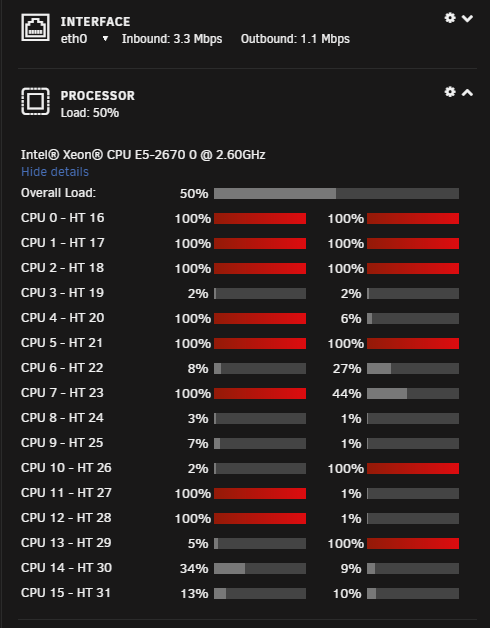Click the INTERFACE section heading

coord(95,22)
